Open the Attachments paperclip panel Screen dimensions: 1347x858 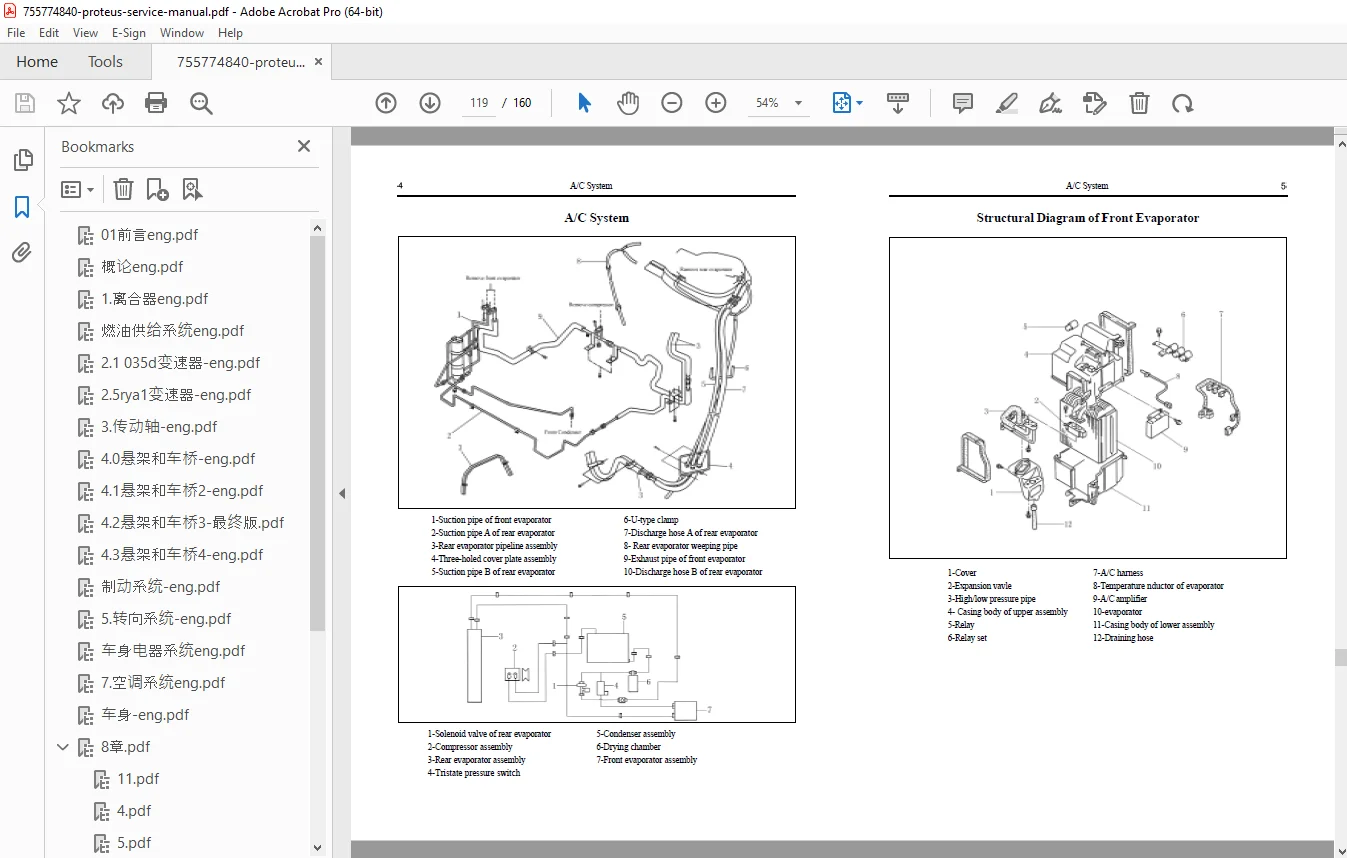[x=22, y=253]
